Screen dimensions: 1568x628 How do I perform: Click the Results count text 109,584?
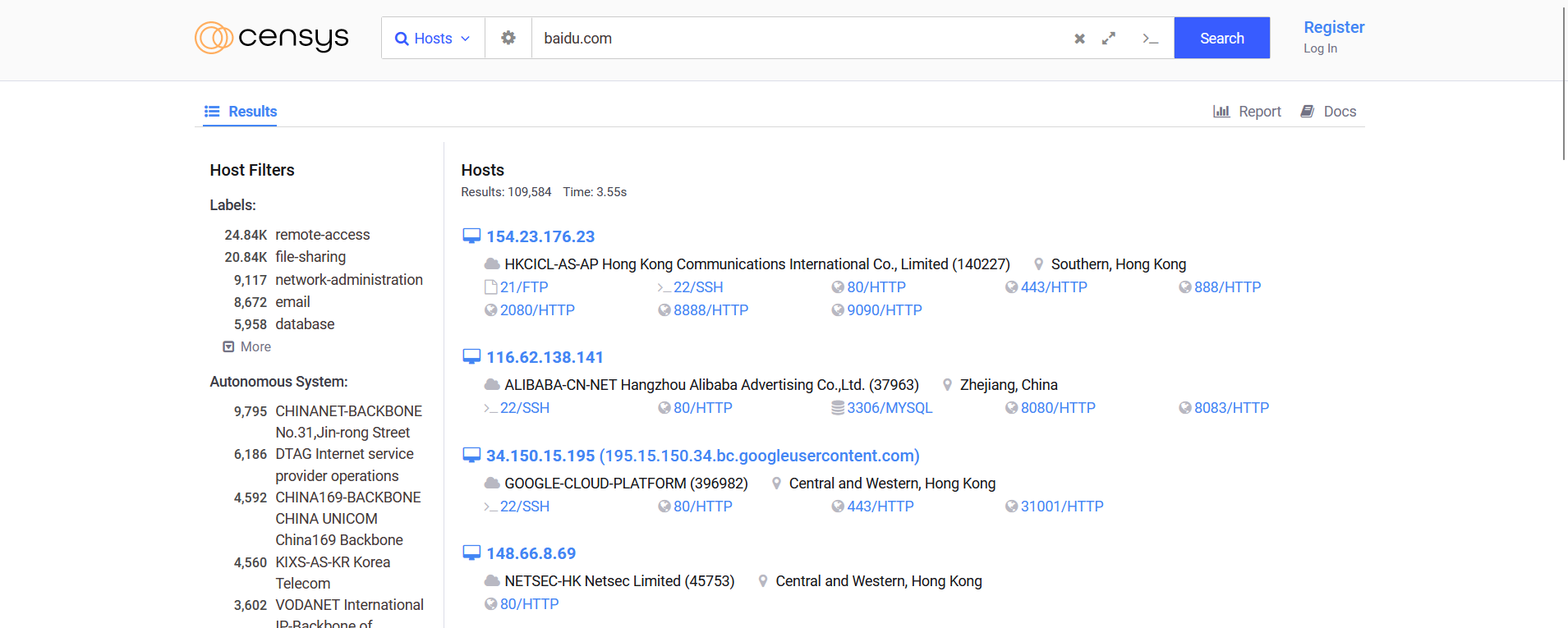[529, 192]
